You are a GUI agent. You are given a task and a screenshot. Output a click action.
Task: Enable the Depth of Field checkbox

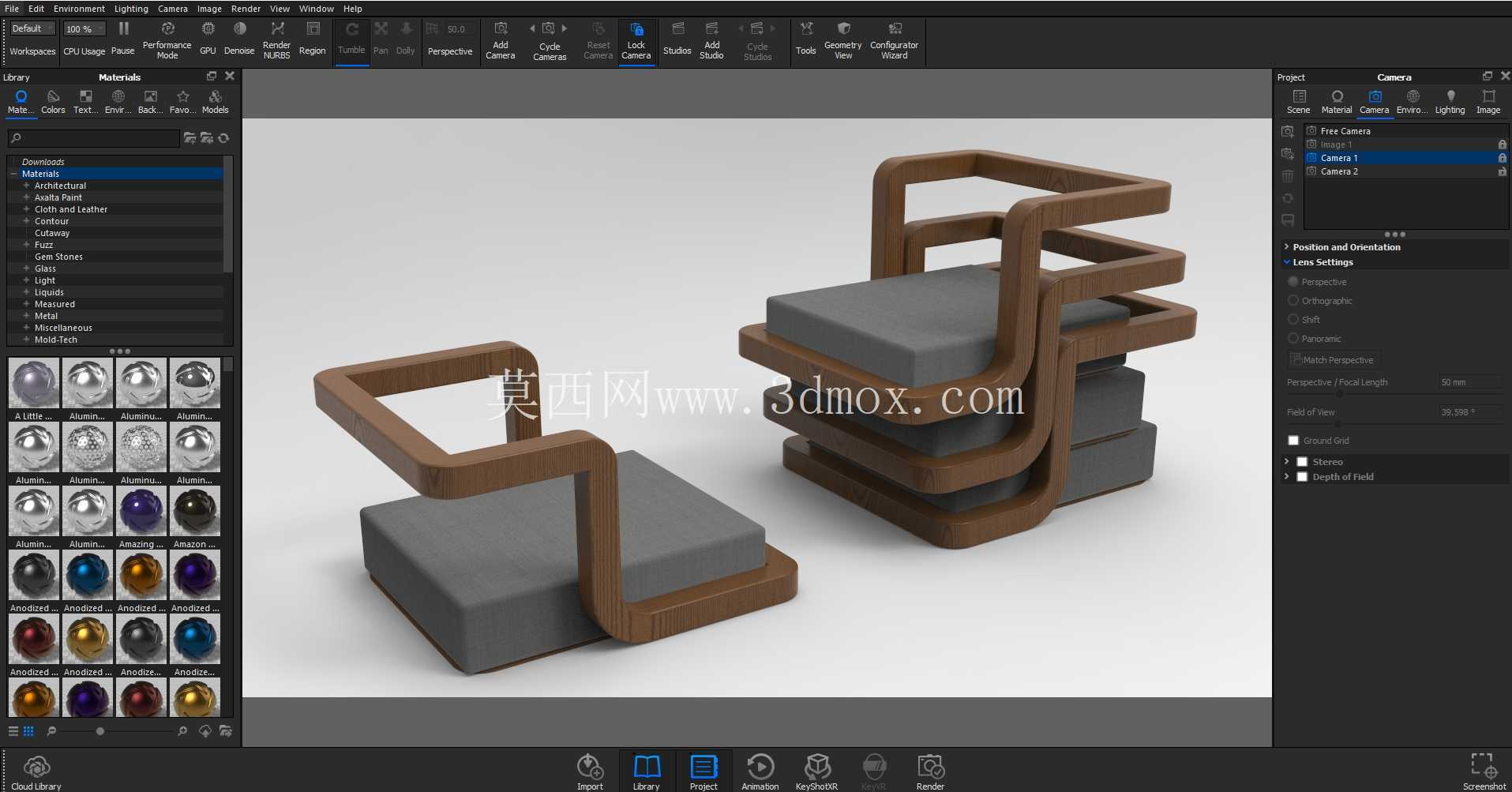1302,477
